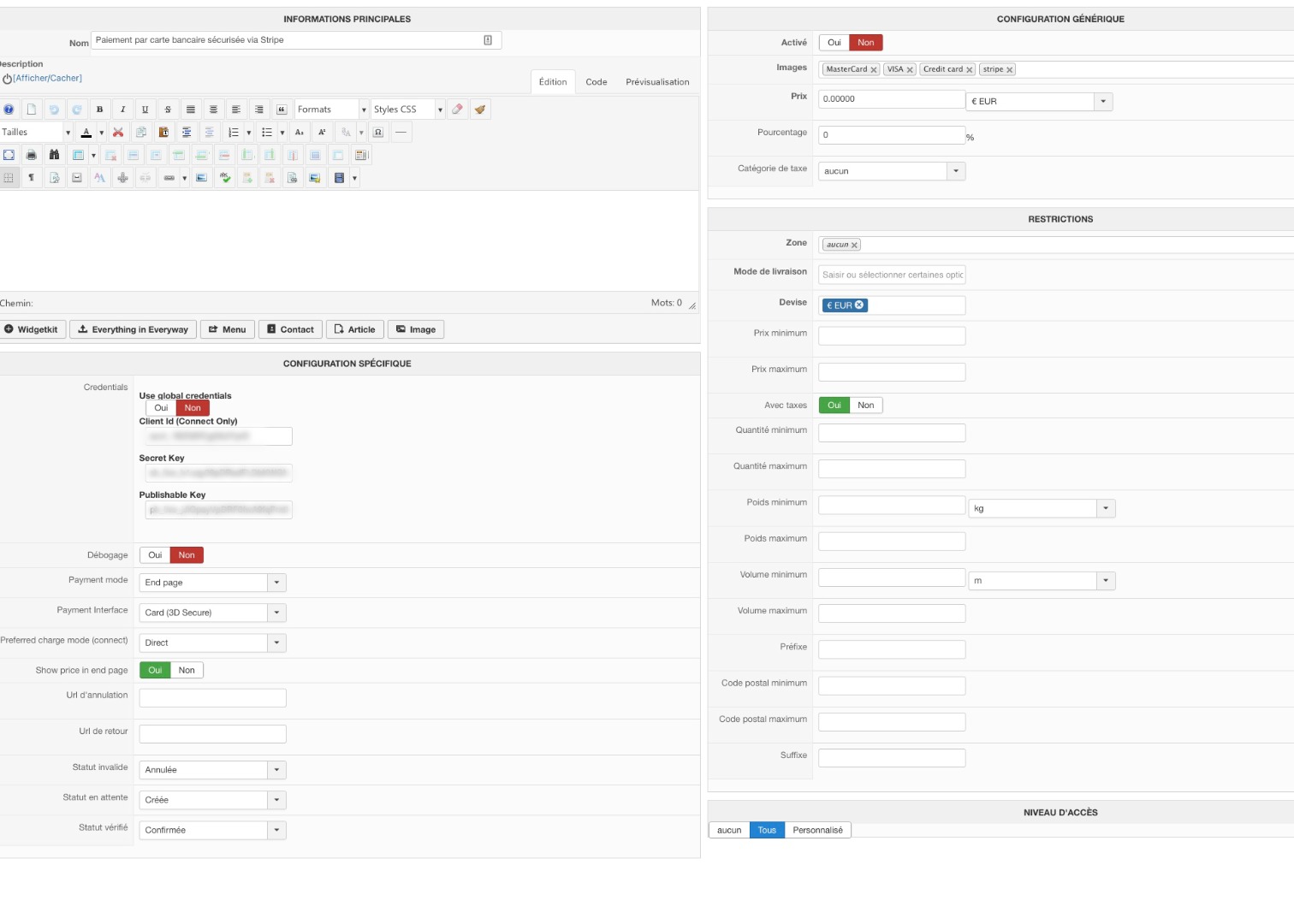Remove the MasterCard image tag
This screenshot has width=1294, height=924.
874,70
